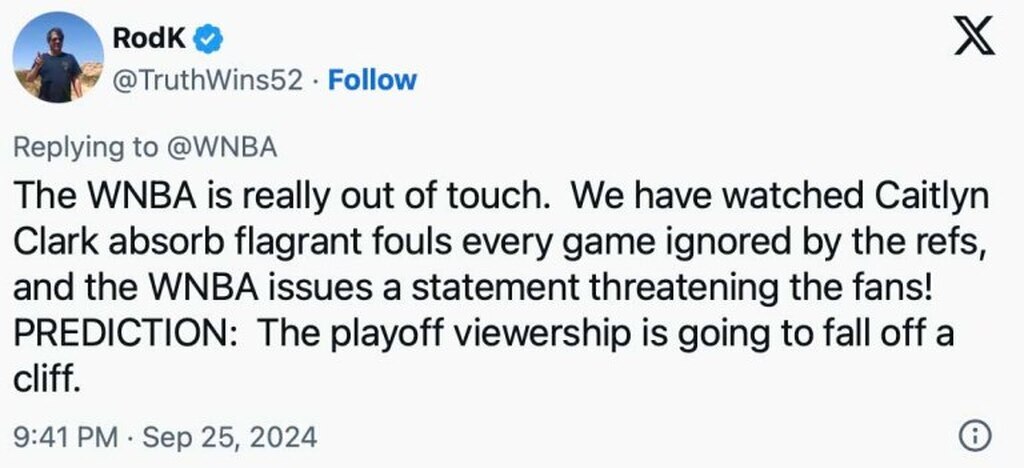Open the tweet info circle icon
Viewport: 1024px width, 468px height.
pos(974,436)
